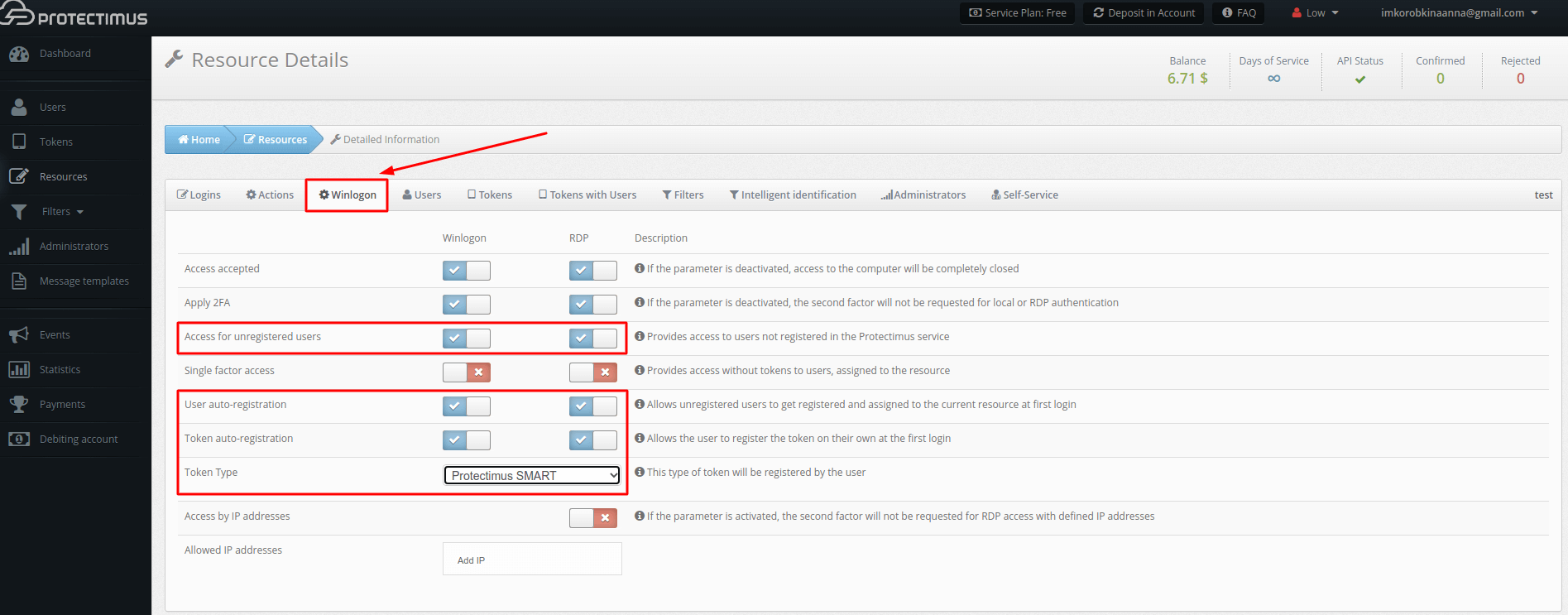1568x615 pixels.
Task: Click the Administrators signal-bars sidebar icon
Action: (19, 247)
